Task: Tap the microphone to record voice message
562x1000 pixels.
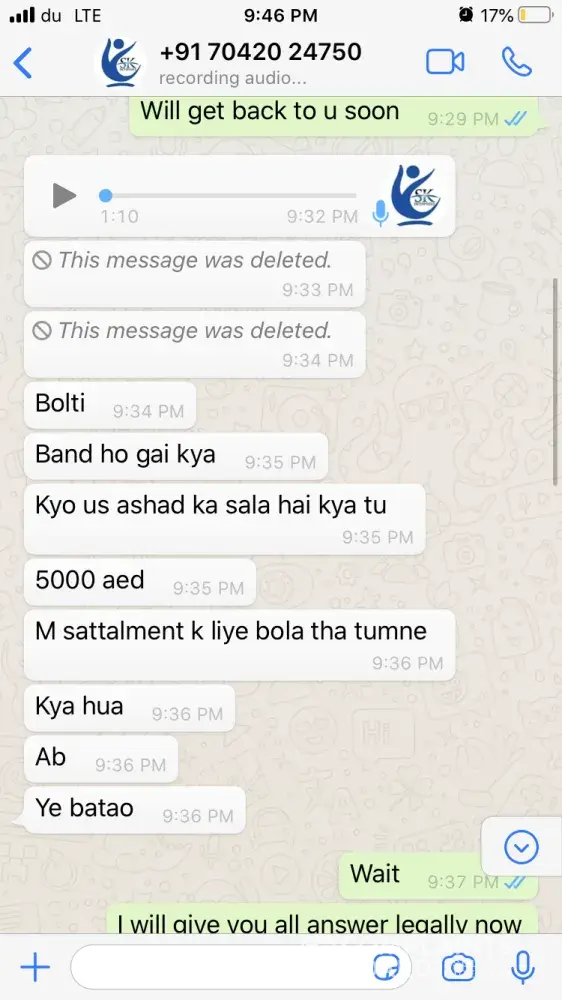Action: (x=522, y=967)
